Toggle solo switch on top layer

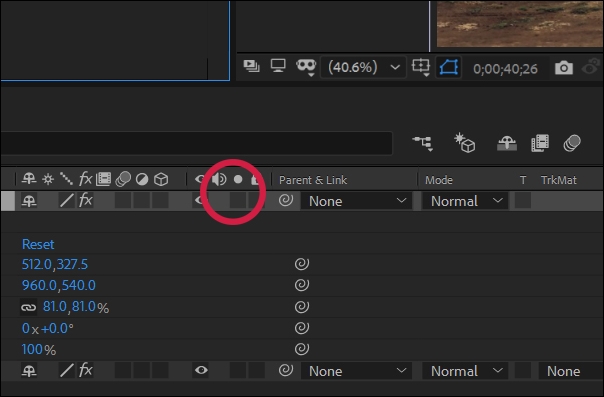click(x=237, y=201)
